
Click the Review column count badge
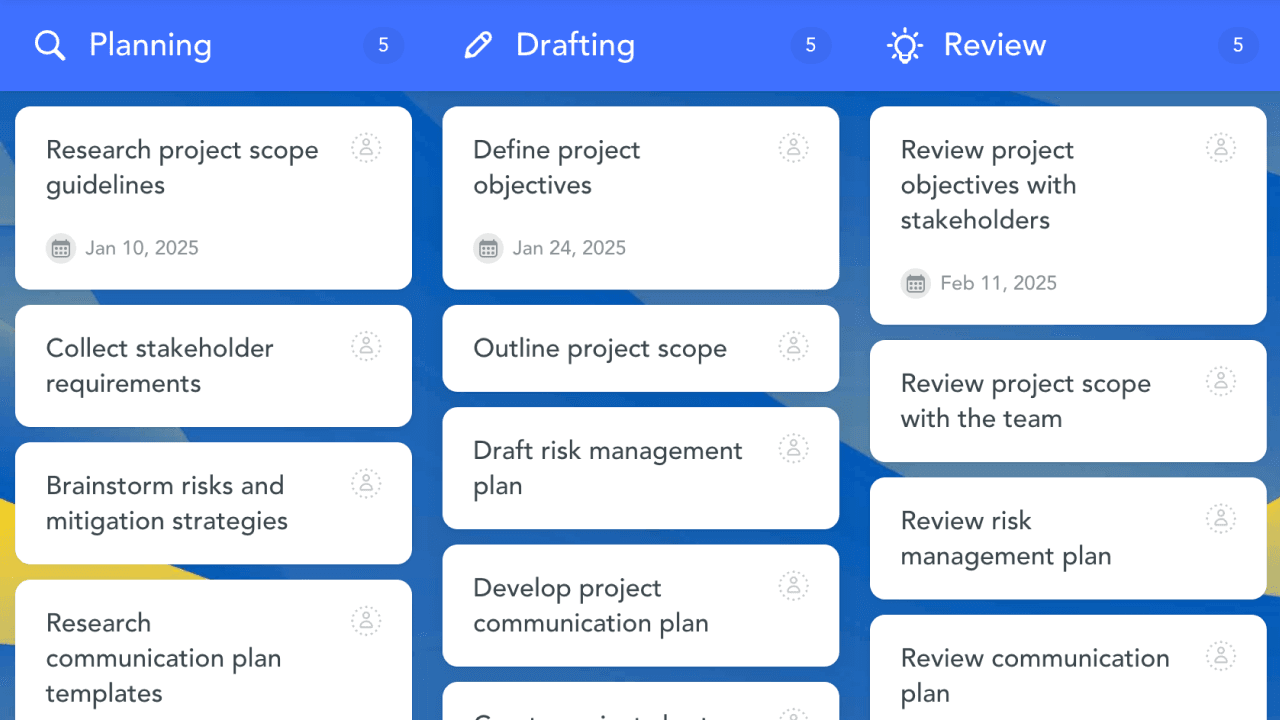point(1237,45)
